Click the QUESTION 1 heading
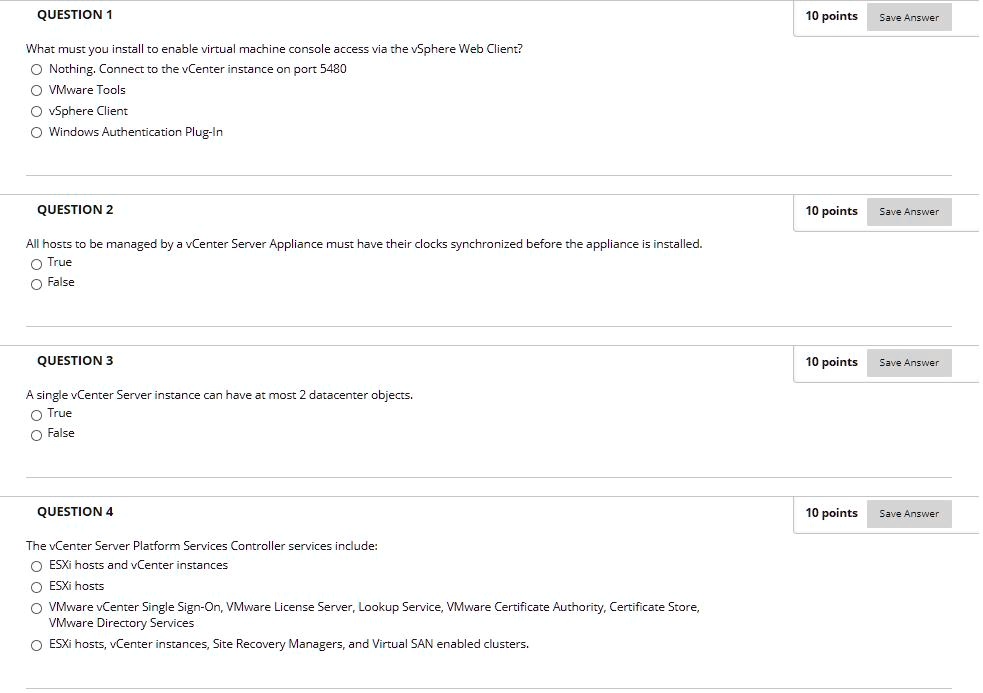The height and width of the screenshot is (693, 983). 75,15
